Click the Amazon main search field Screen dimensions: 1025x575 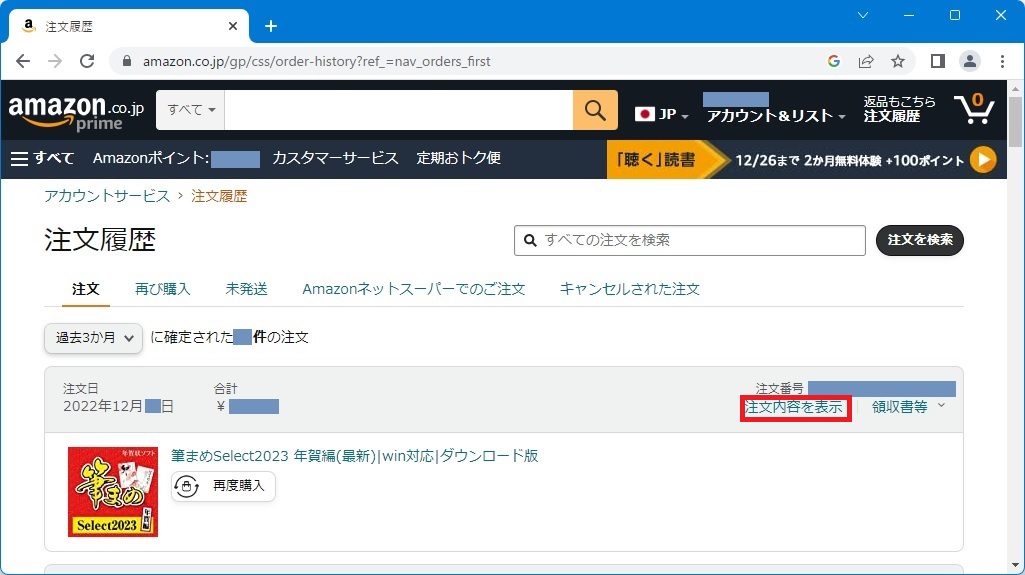point(399,110)
